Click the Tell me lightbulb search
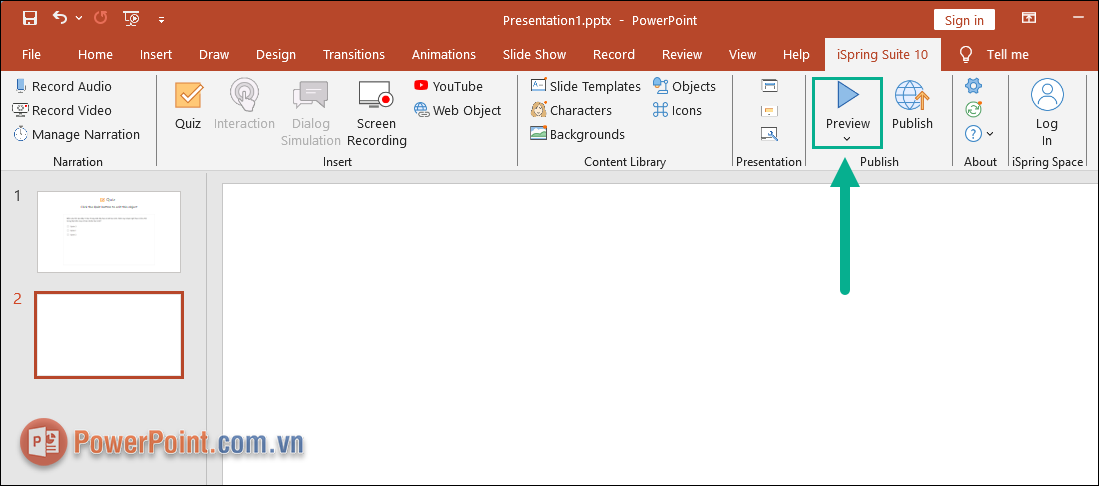 [x=994, y=54]
